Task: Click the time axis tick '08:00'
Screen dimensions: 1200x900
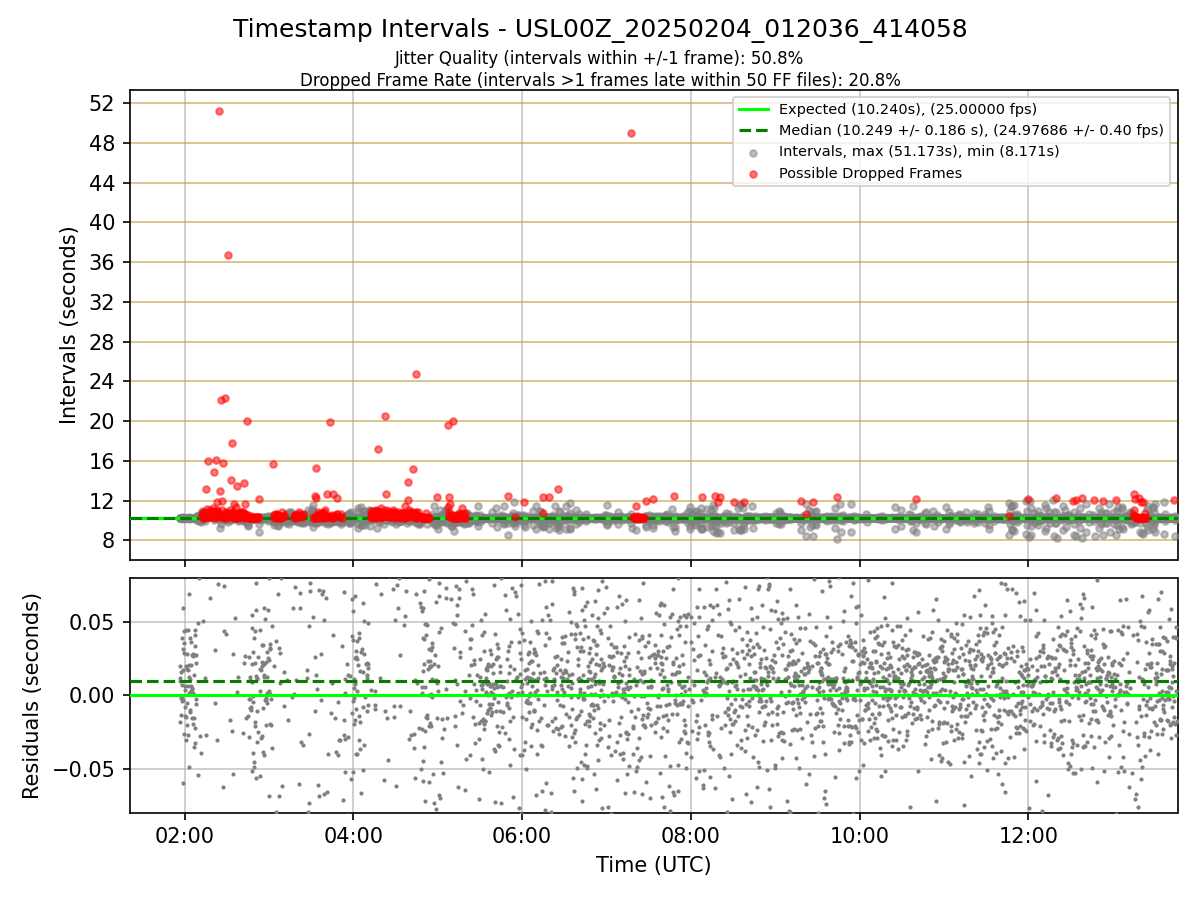Action: click(691, 835)
